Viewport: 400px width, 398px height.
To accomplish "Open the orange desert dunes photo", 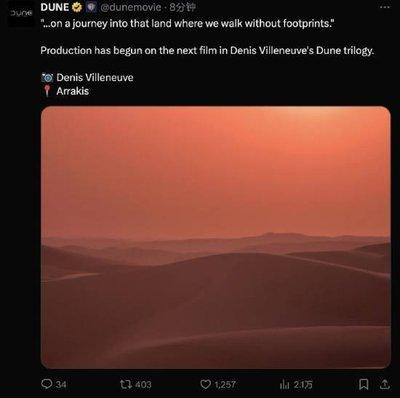I will click(x=216, y=237).
